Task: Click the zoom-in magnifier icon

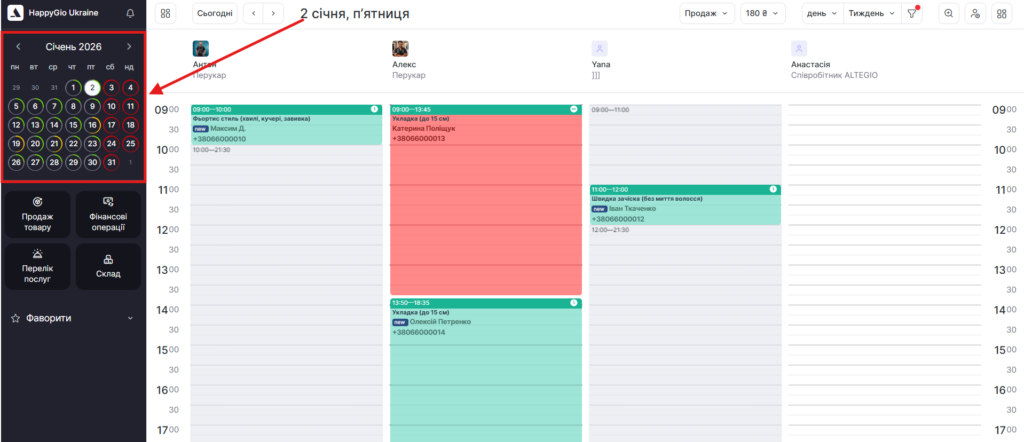Action: tap(948, 13)
